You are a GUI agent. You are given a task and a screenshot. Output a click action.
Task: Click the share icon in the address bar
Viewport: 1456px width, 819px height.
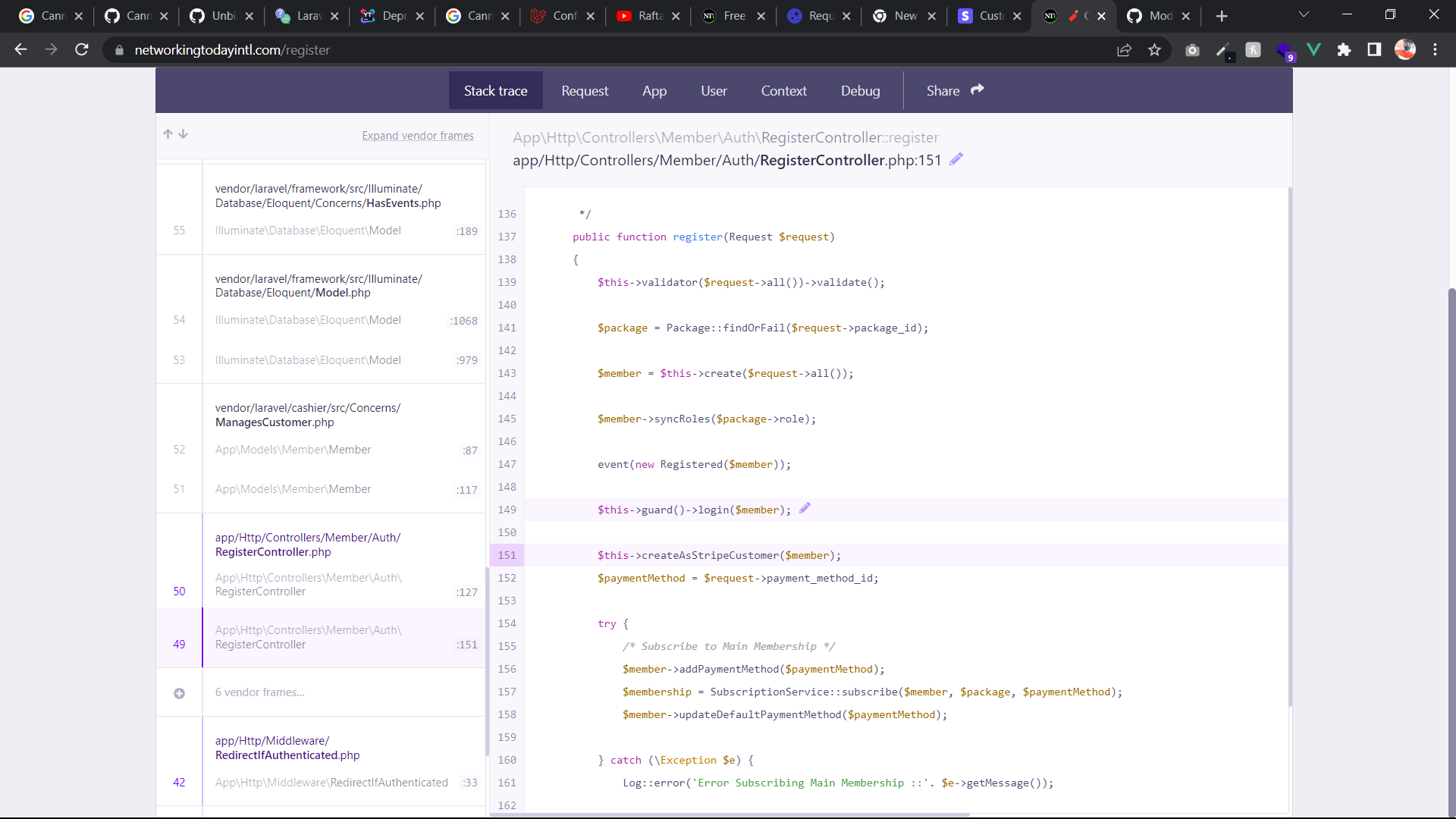[1125, 49]
